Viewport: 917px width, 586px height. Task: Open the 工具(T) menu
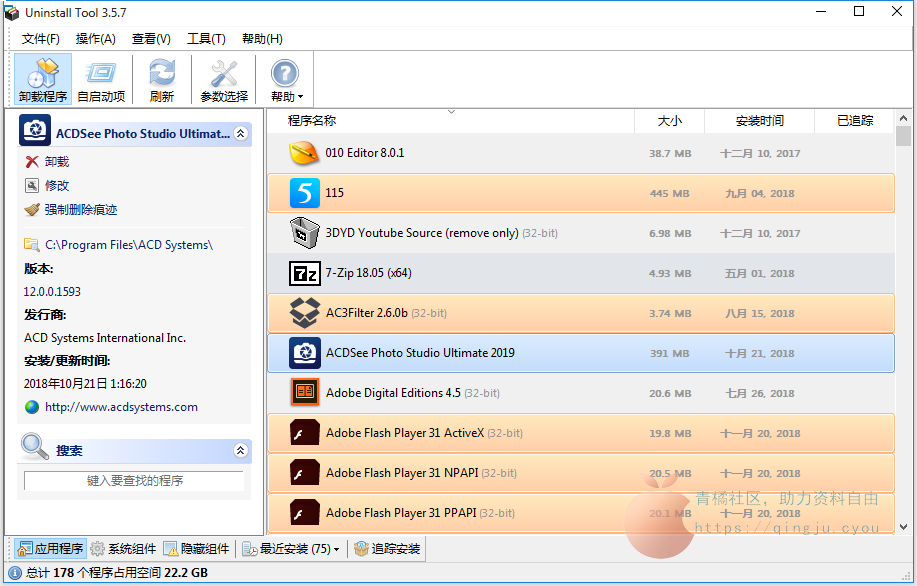pos(206,39)
